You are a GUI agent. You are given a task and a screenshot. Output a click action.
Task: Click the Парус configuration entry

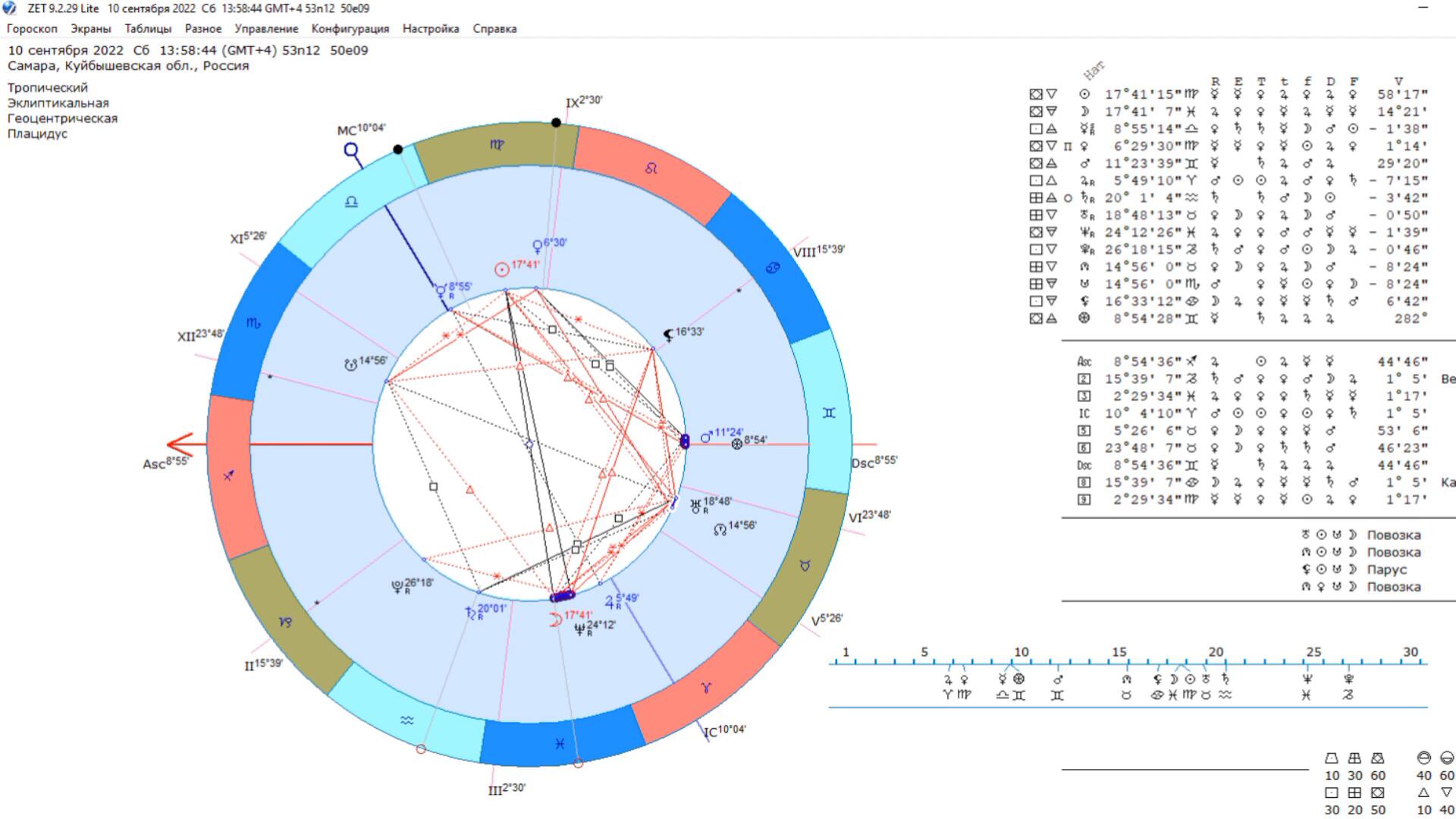1386,570
